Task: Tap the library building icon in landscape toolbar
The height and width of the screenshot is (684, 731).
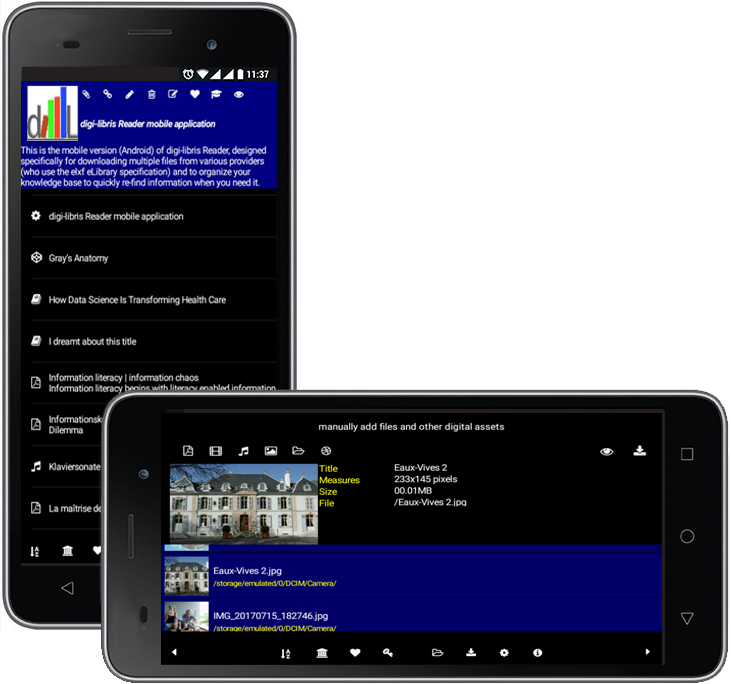Action: click(x=322, y=653)
